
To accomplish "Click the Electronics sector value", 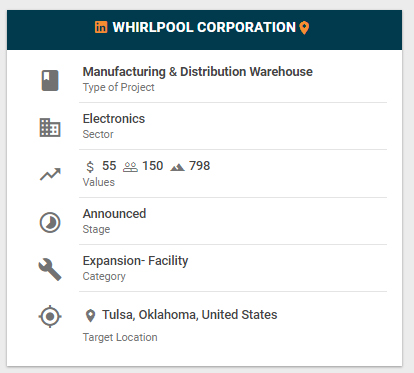I will click(114, 119).
